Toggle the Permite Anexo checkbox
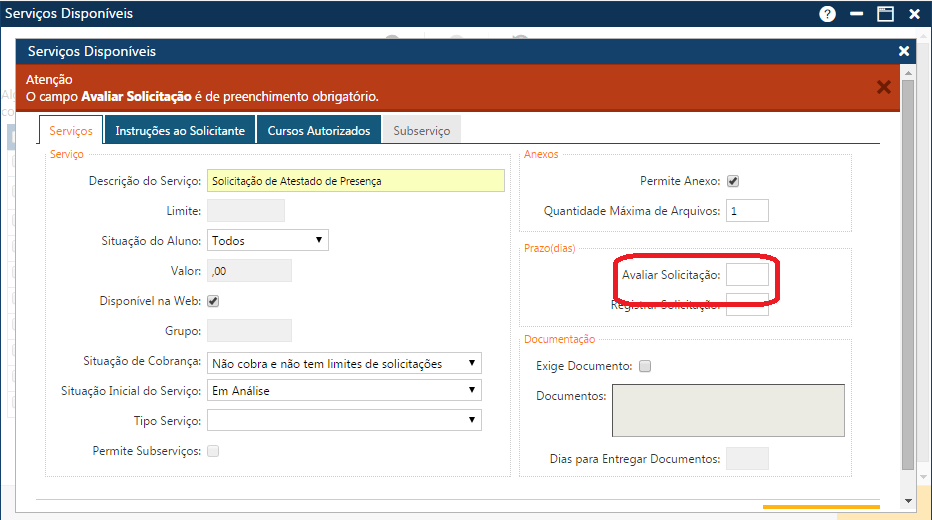Viewport: 932px width, 520px height. point(733,181)
